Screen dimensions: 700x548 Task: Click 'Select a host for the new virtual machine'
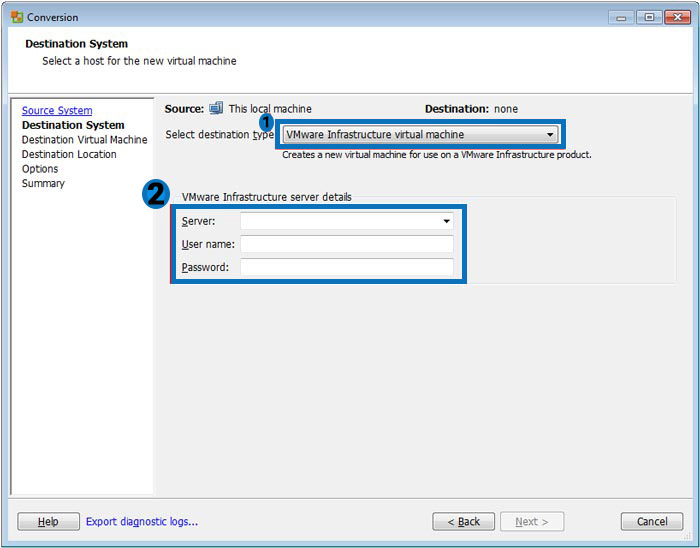tap(139, 61)
